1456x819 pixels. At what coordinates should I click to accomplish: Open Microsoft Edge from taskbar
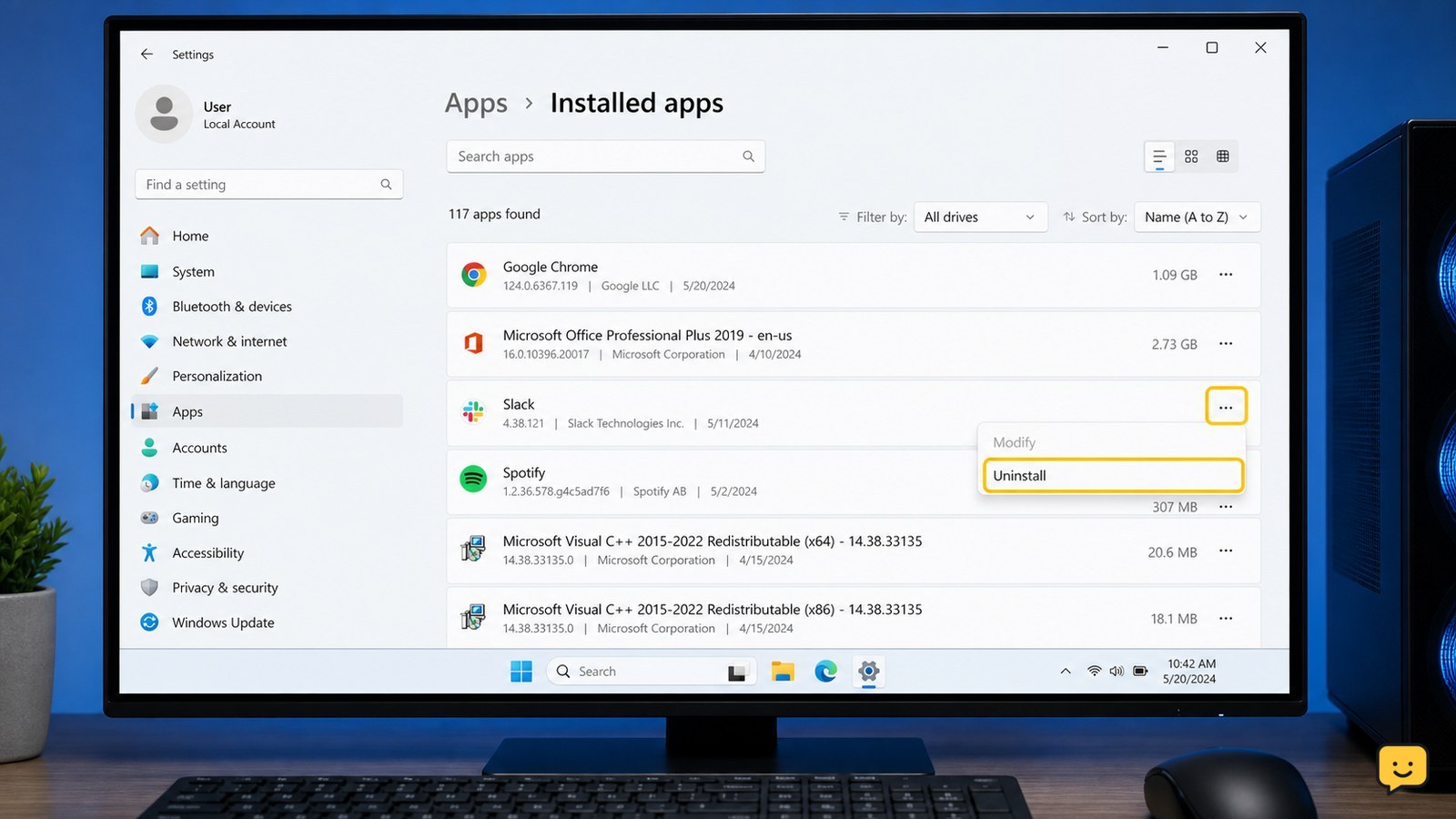pos(825,672)
